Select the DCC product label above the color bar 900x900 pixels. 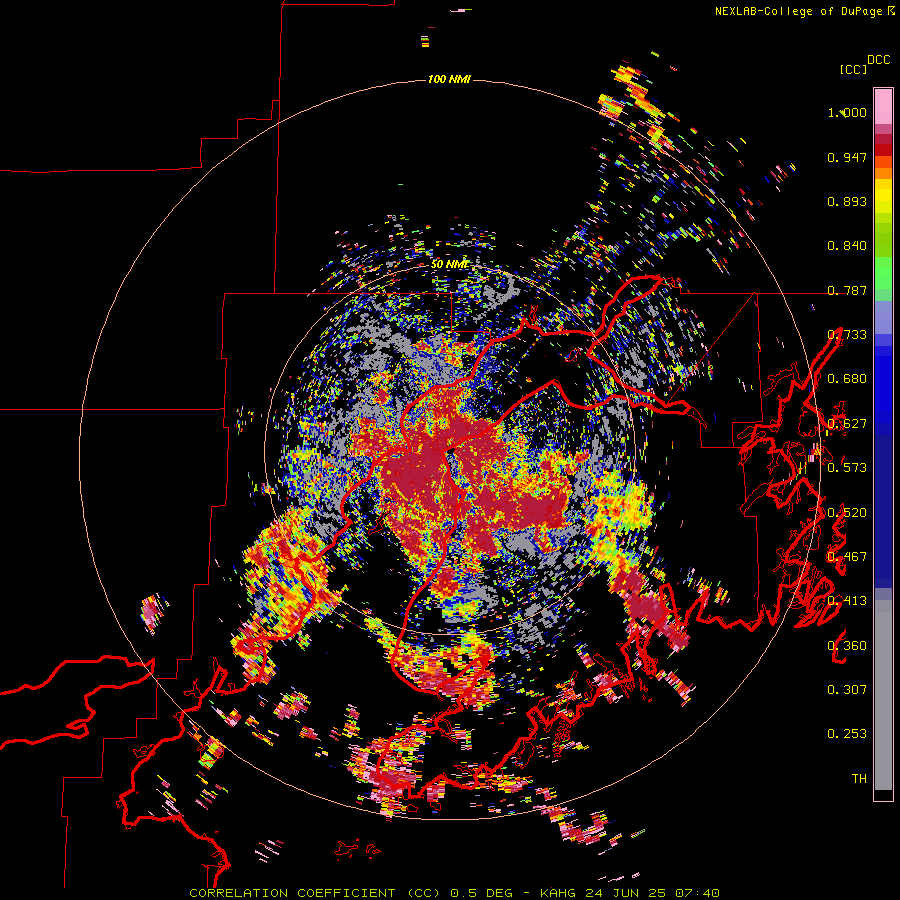tap(879, 60)
